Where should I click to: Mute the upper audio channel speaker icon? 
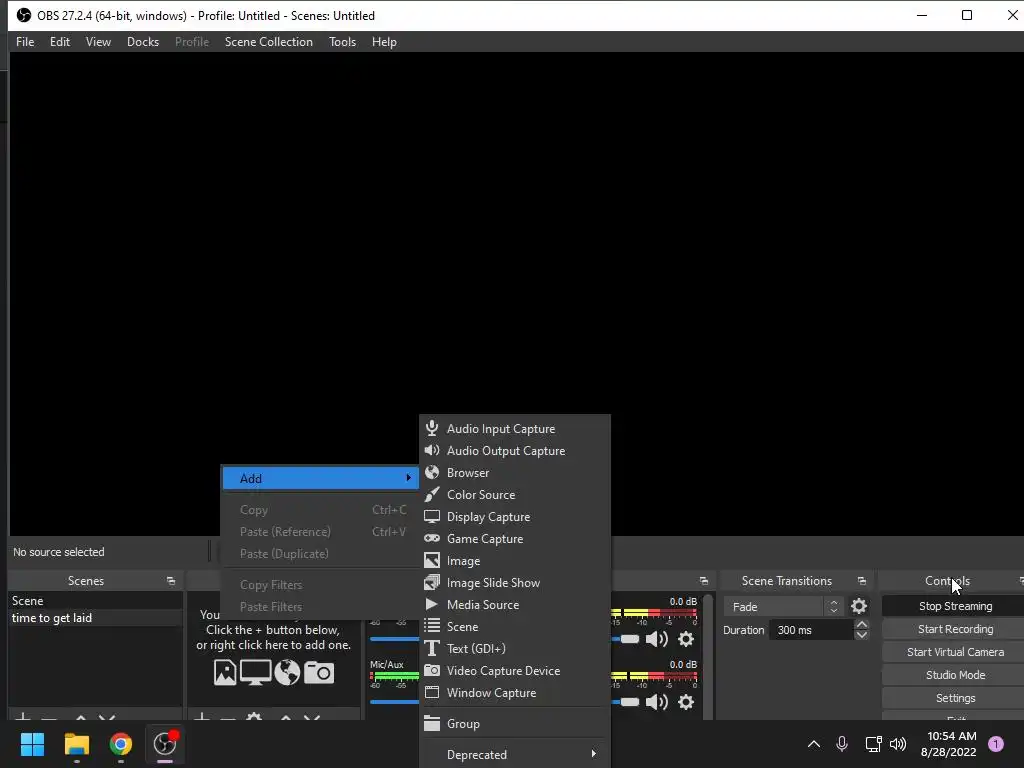tap(656, 639)
